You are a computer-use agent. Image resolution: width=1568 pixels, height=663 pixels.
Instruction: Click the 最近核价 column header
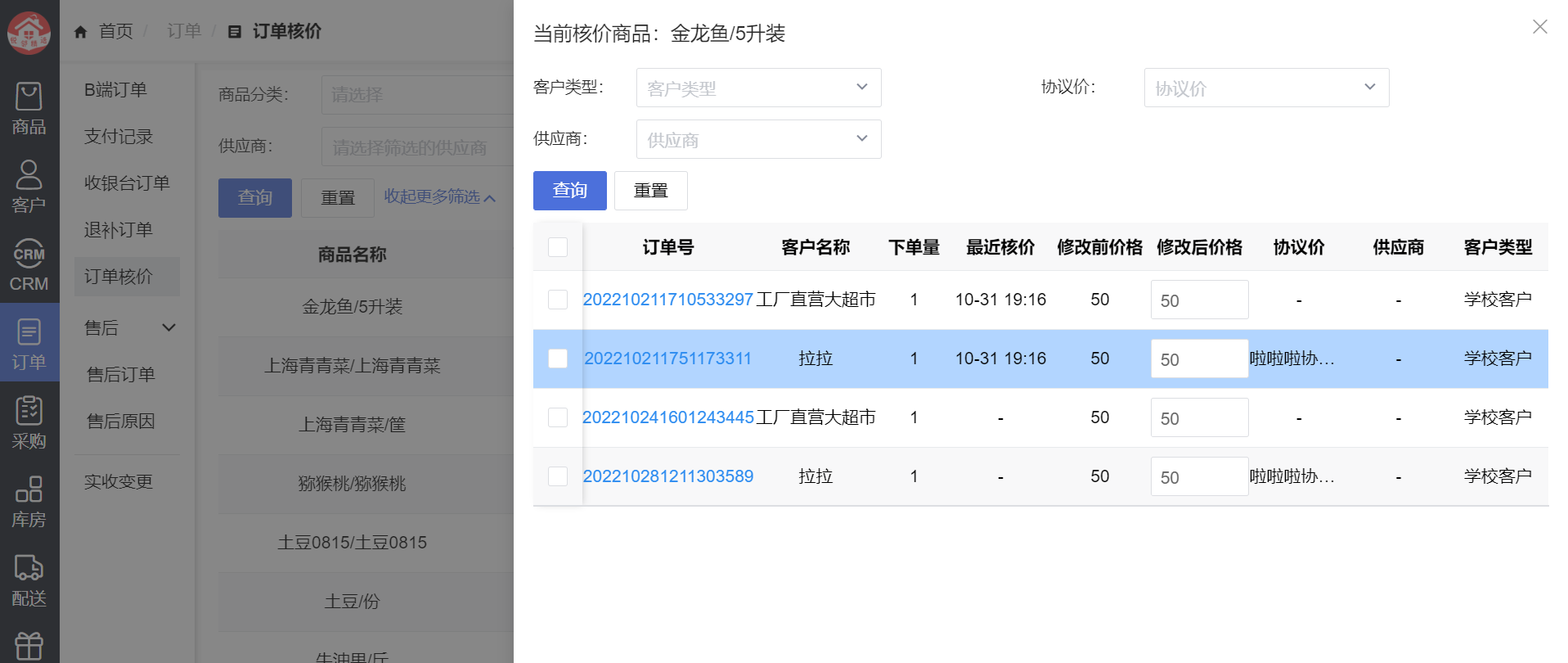pyautogui.click(x=1000, y=247)
